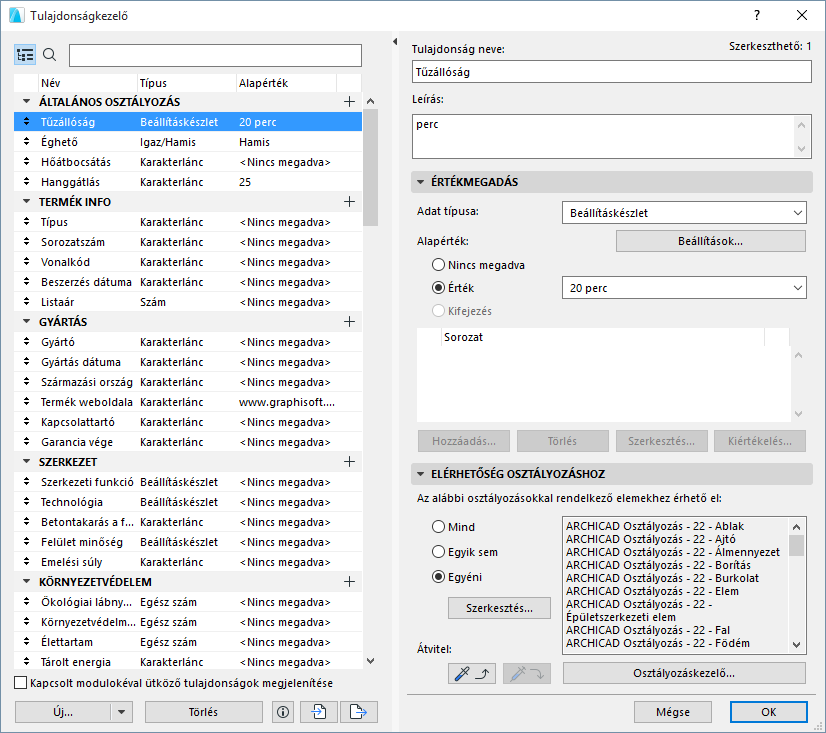Select 'ARCHICAD Osztályozás - 22 - Ablak' entry
Image resolution: width=826 pixels, height=733 pixels.
pyautogui.click(x=655, y=526)
